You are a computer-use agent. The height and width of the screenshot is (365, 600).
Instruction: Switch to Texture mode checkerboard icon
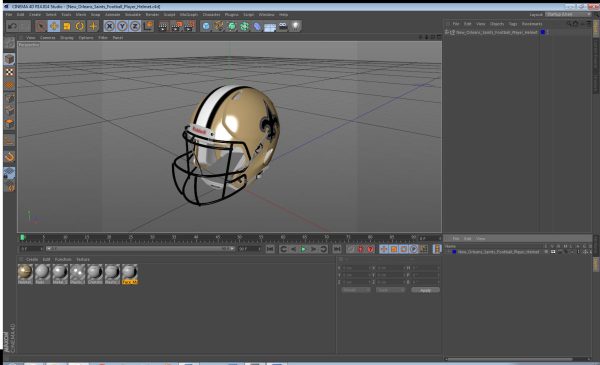10,72
